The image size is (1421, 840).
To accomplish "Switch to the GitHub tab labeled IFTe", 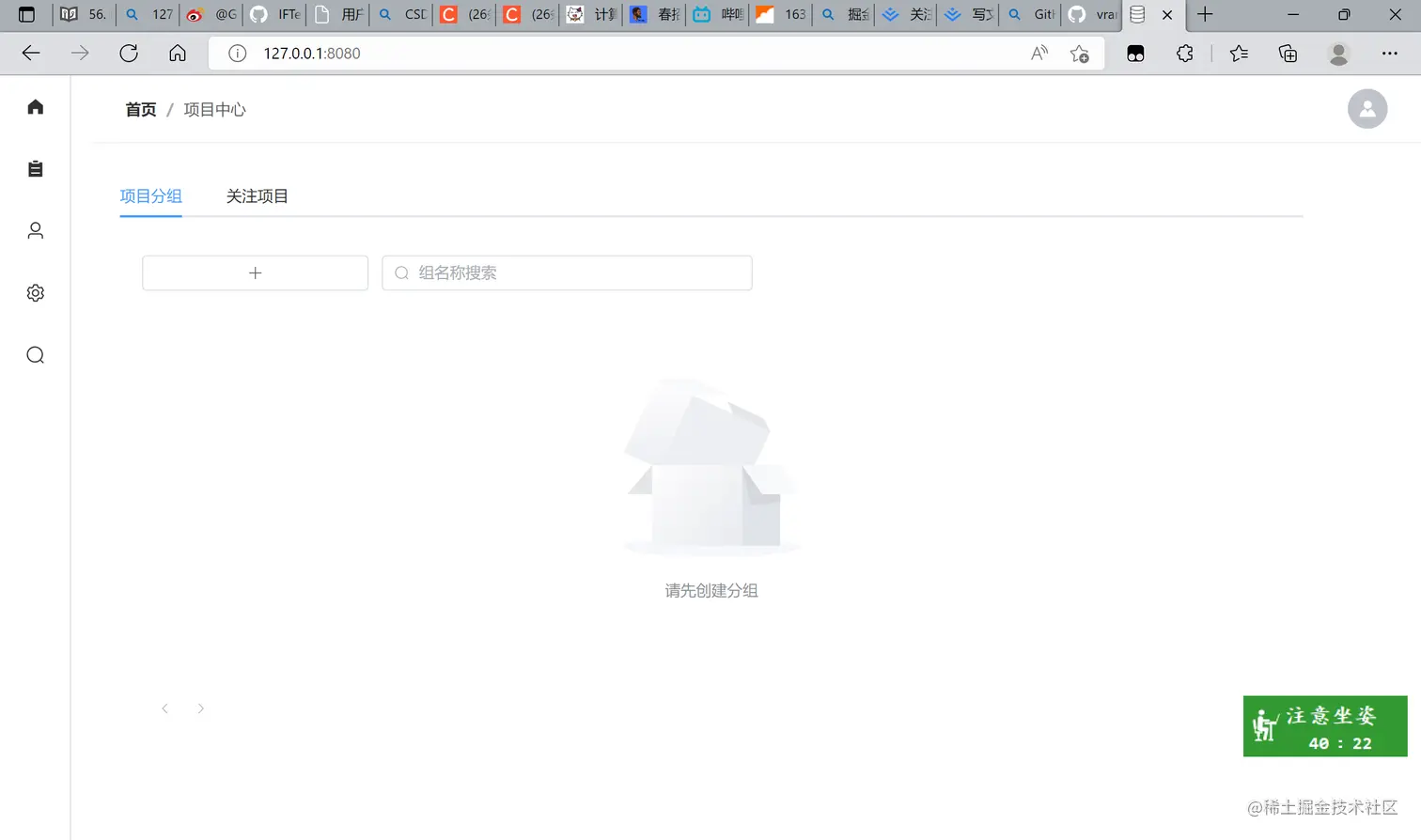I will tap(275, 14).
